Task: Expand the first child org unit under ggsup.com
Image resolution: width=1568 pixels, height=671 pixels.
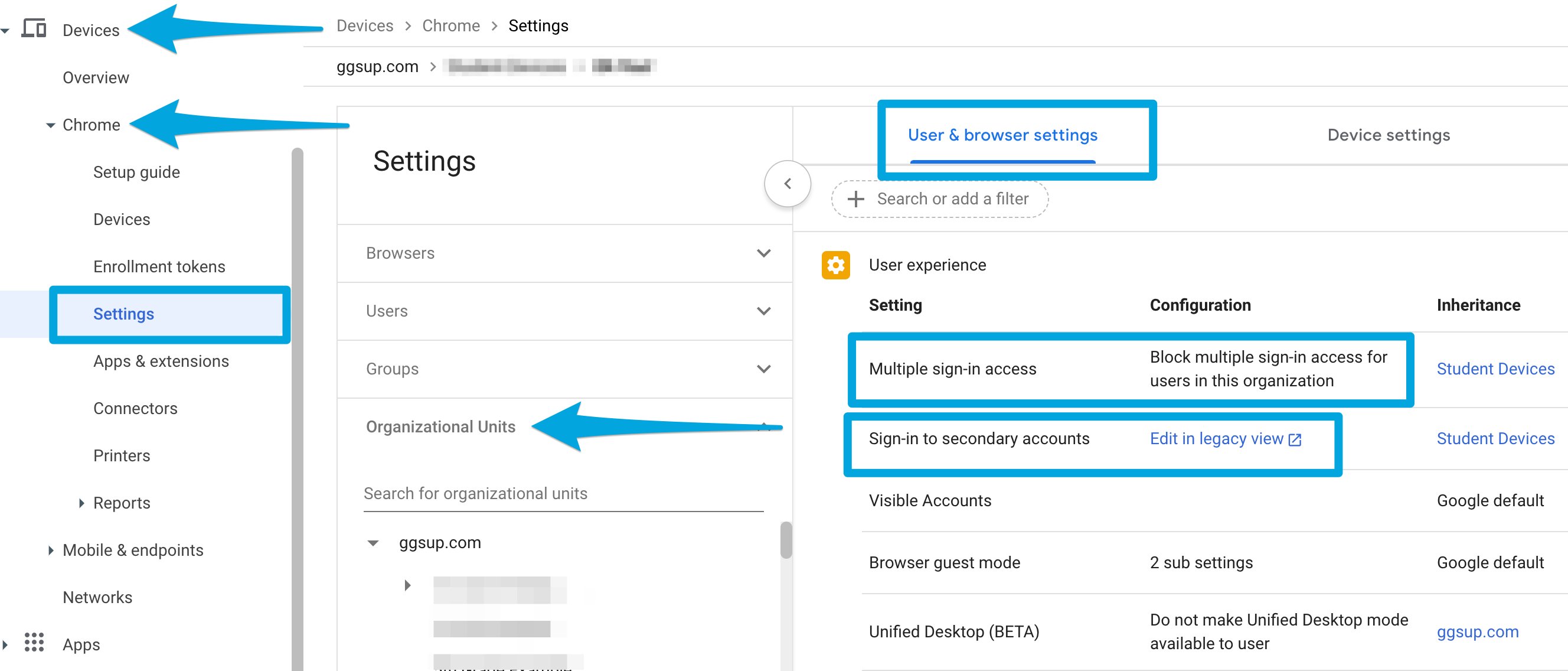Action: tap(407, 585)
